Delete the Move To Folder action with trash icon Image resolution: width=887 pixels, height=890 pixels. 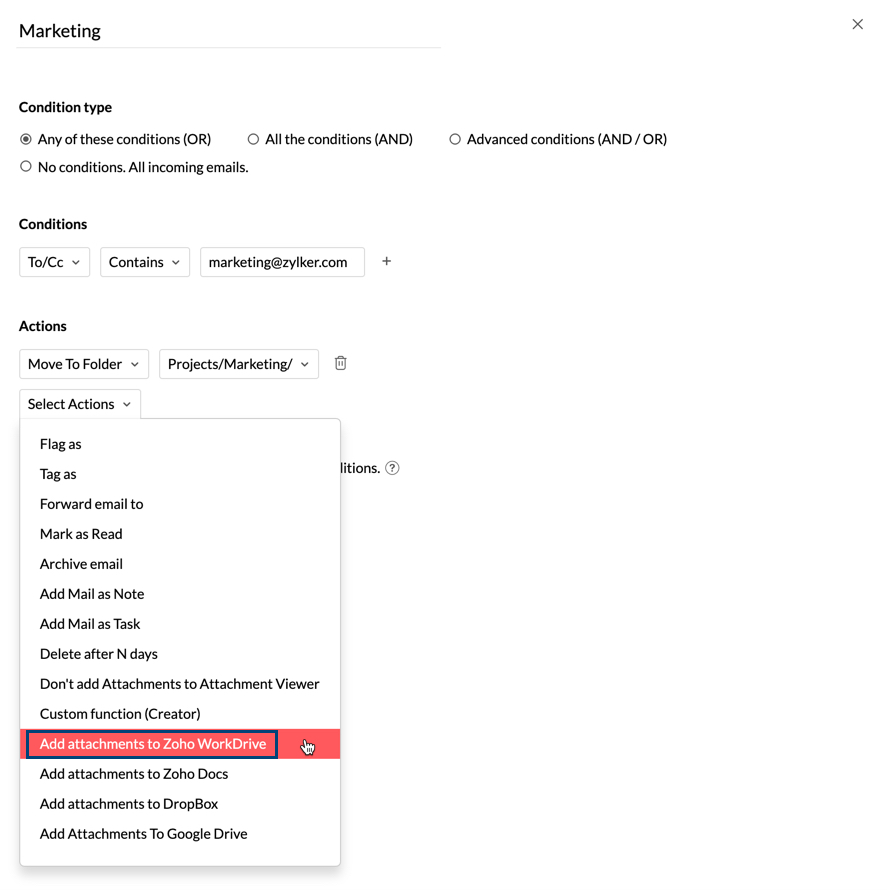pos(340,363)
